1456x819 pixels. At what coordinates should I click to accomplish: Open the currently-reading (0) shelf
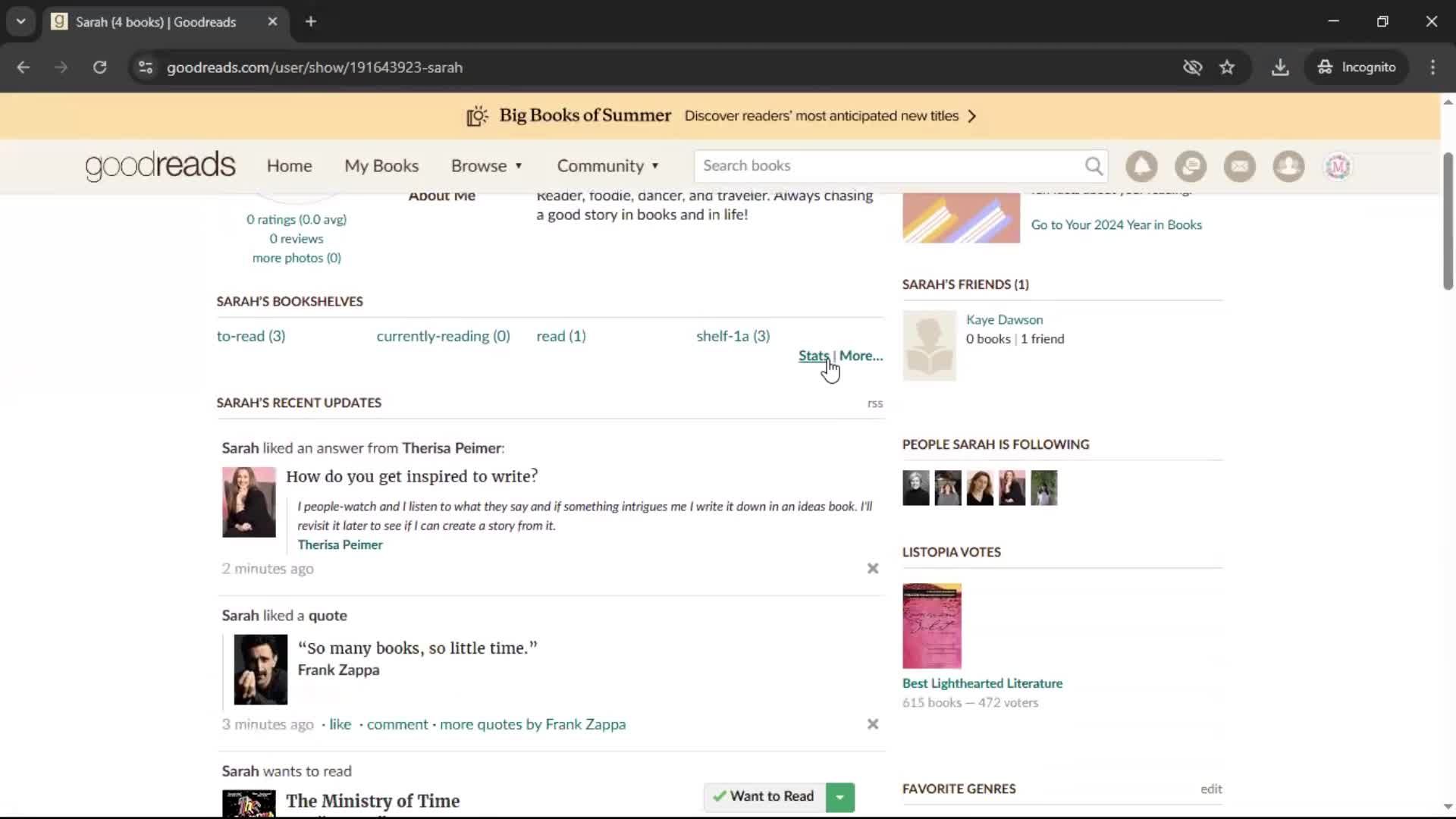click(443, 336)
